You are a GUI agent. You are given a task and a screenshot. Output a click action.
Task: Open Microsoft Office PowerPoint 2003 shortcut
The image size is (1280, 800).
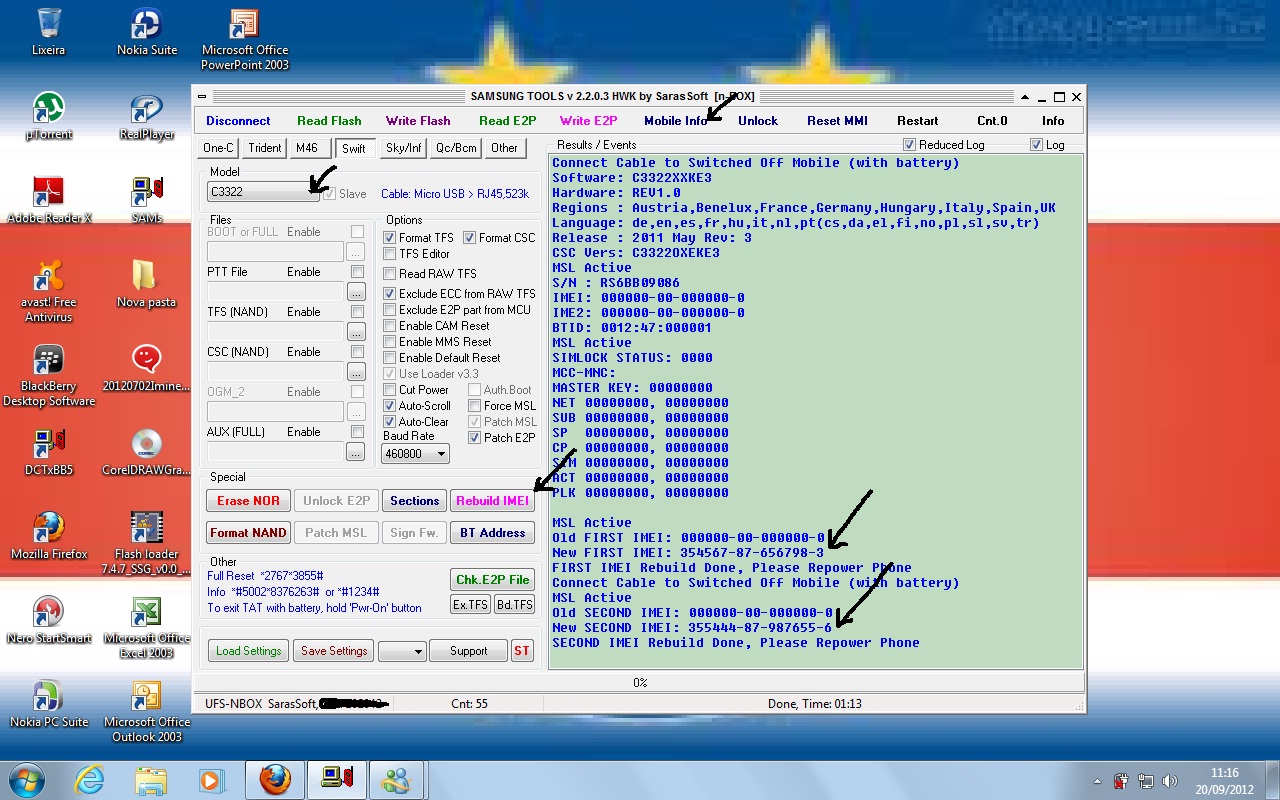[245, 40]
